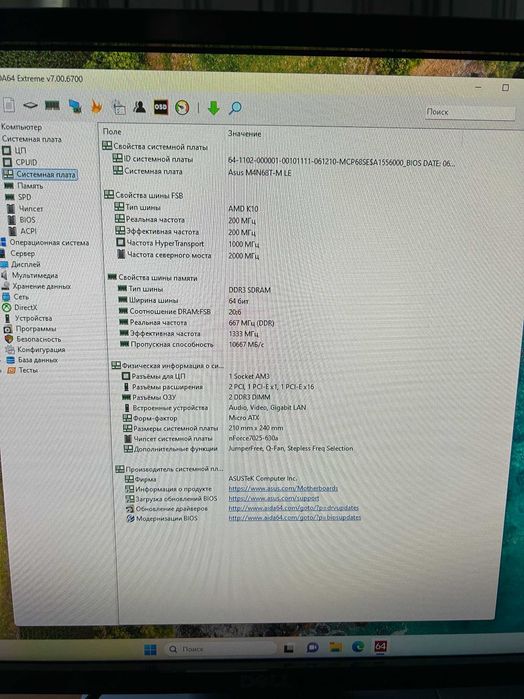Click the taskbar Поиск search box
The image size is (524, 699).
(219, 649)
